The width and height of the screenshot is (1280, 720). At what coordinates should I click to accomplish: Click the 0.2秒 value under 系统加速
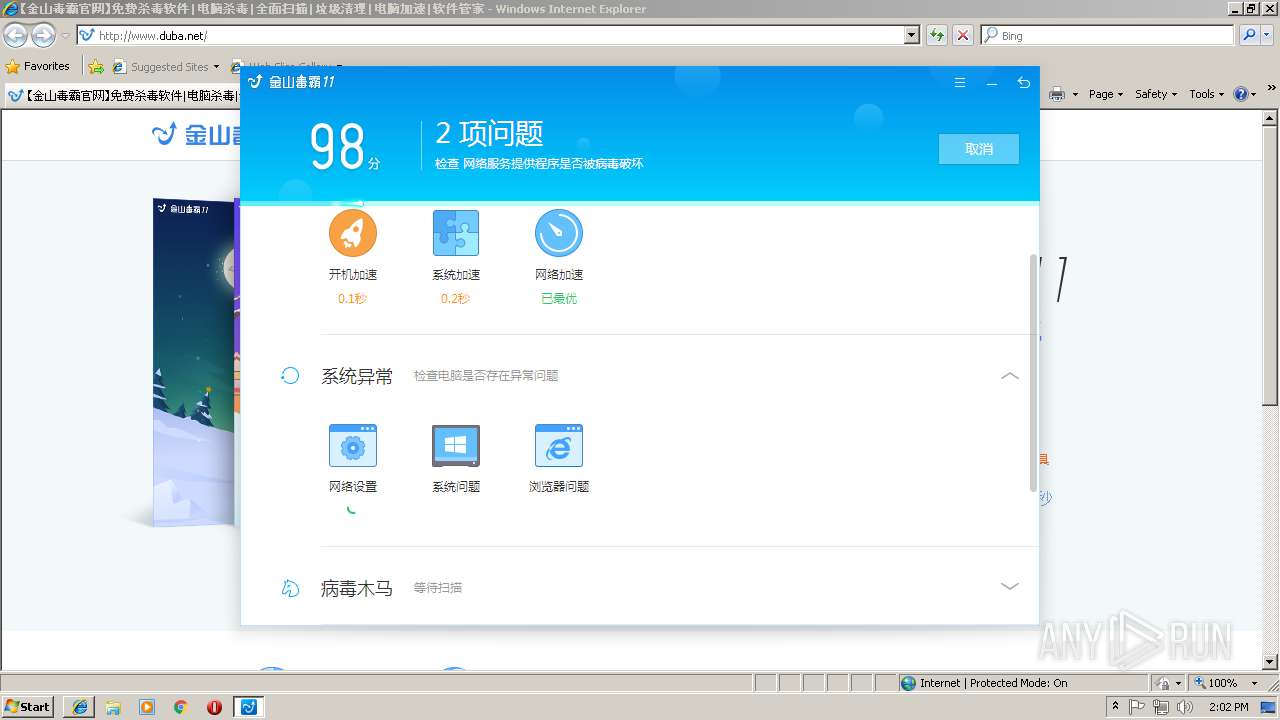pyautogui.click(x=455, y=298)
